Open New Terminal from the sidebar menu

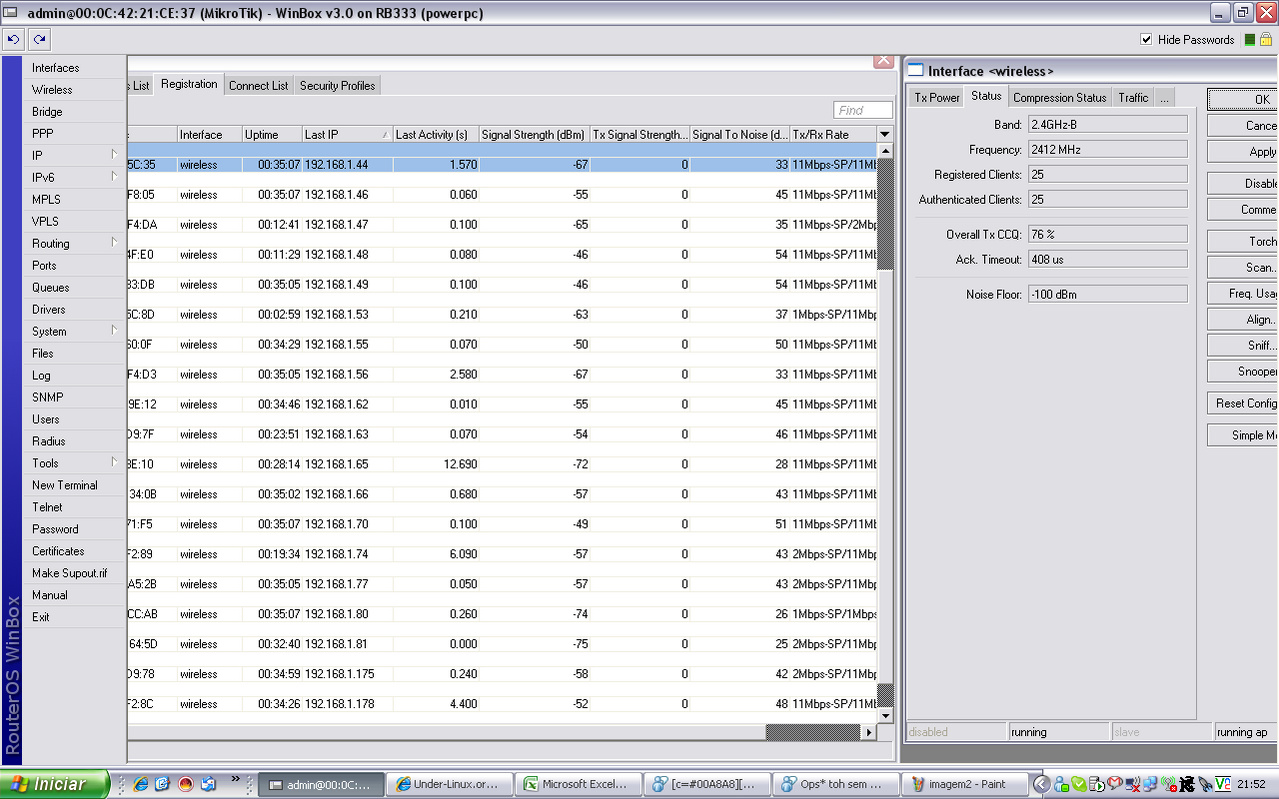coord(64,485)
